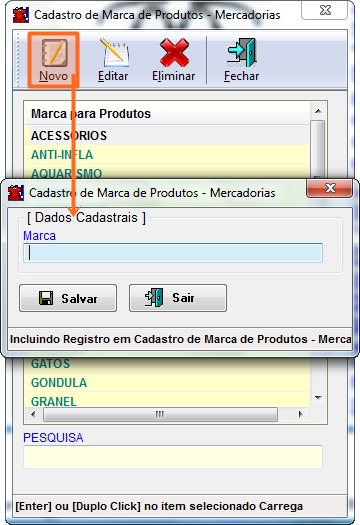Open the Editar notepad icon

point(115,53)
